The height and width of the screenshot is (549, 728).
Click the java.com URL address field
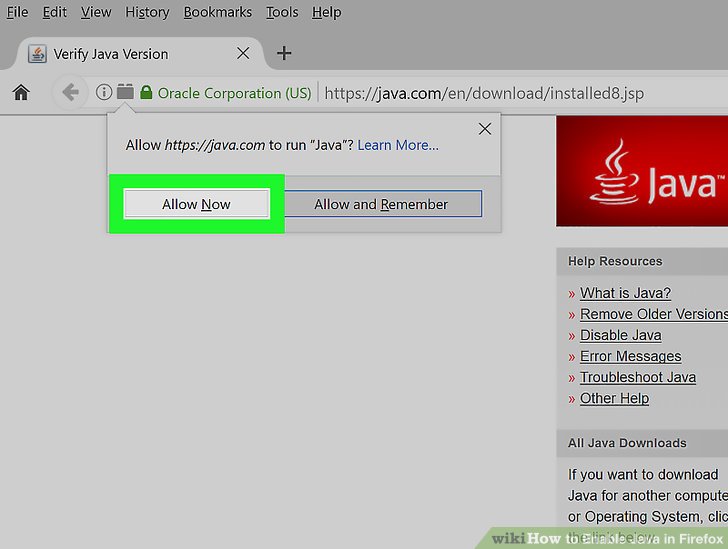tap(484, 93)
